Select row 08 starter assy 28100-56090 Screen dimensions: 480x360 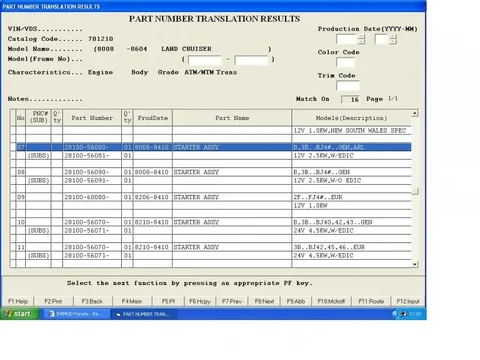(213, 172)
